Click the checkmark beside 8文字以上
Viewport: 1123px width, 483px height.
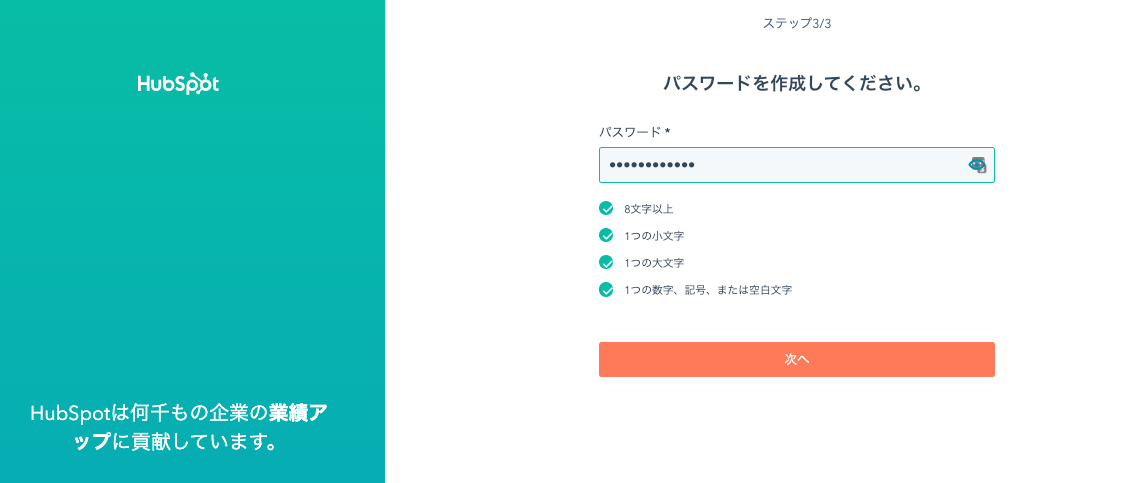click(x=606, y=209)
